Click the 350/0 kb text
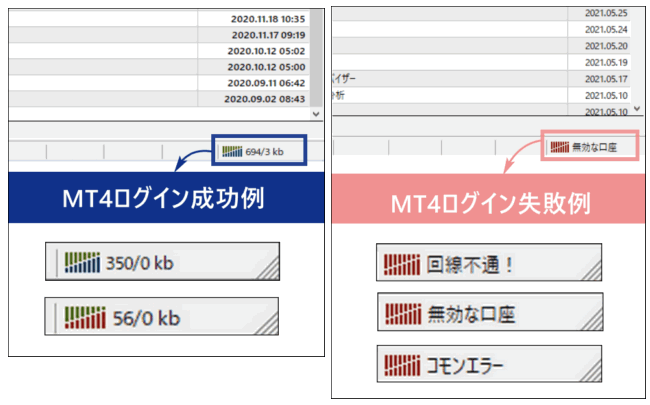The height and width of the screenshot is (405, 650). tap(140, 263)
